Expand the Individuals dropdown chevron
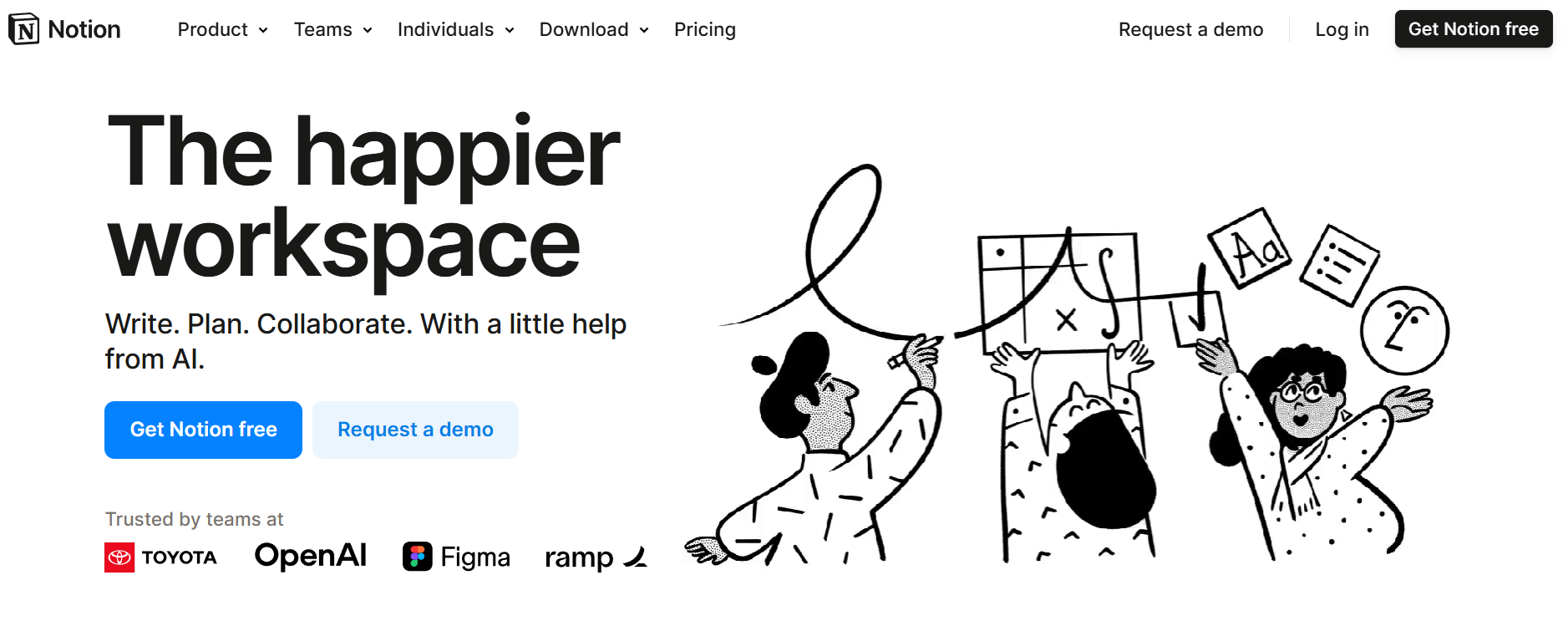 tap(510, 30)
